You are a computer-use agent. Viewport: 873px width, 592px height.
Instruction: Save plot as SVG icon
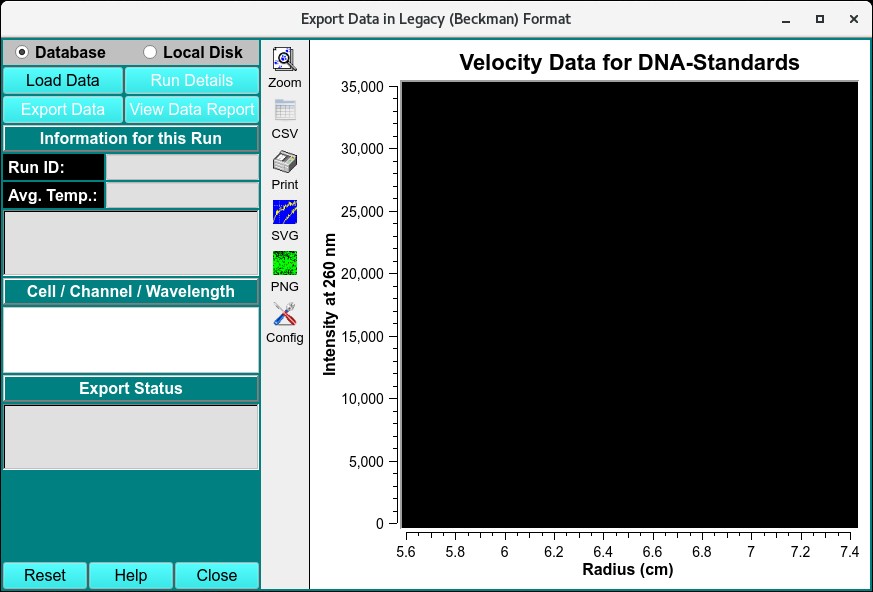(284, 212)
